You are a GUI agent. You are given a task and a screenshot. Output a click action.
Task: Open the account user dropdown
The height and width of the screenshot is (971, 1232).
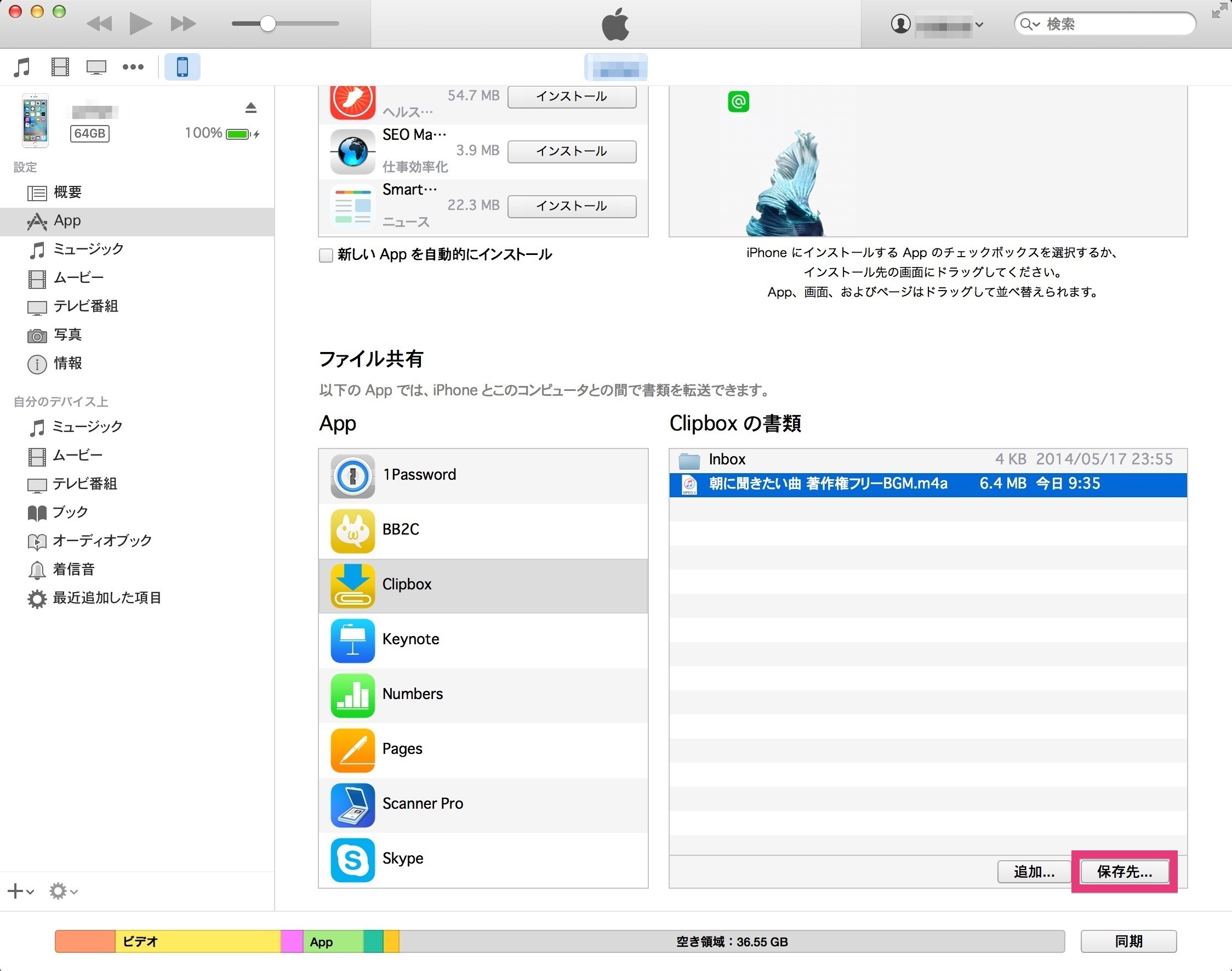pyautogui.click(x=937, y=25)
